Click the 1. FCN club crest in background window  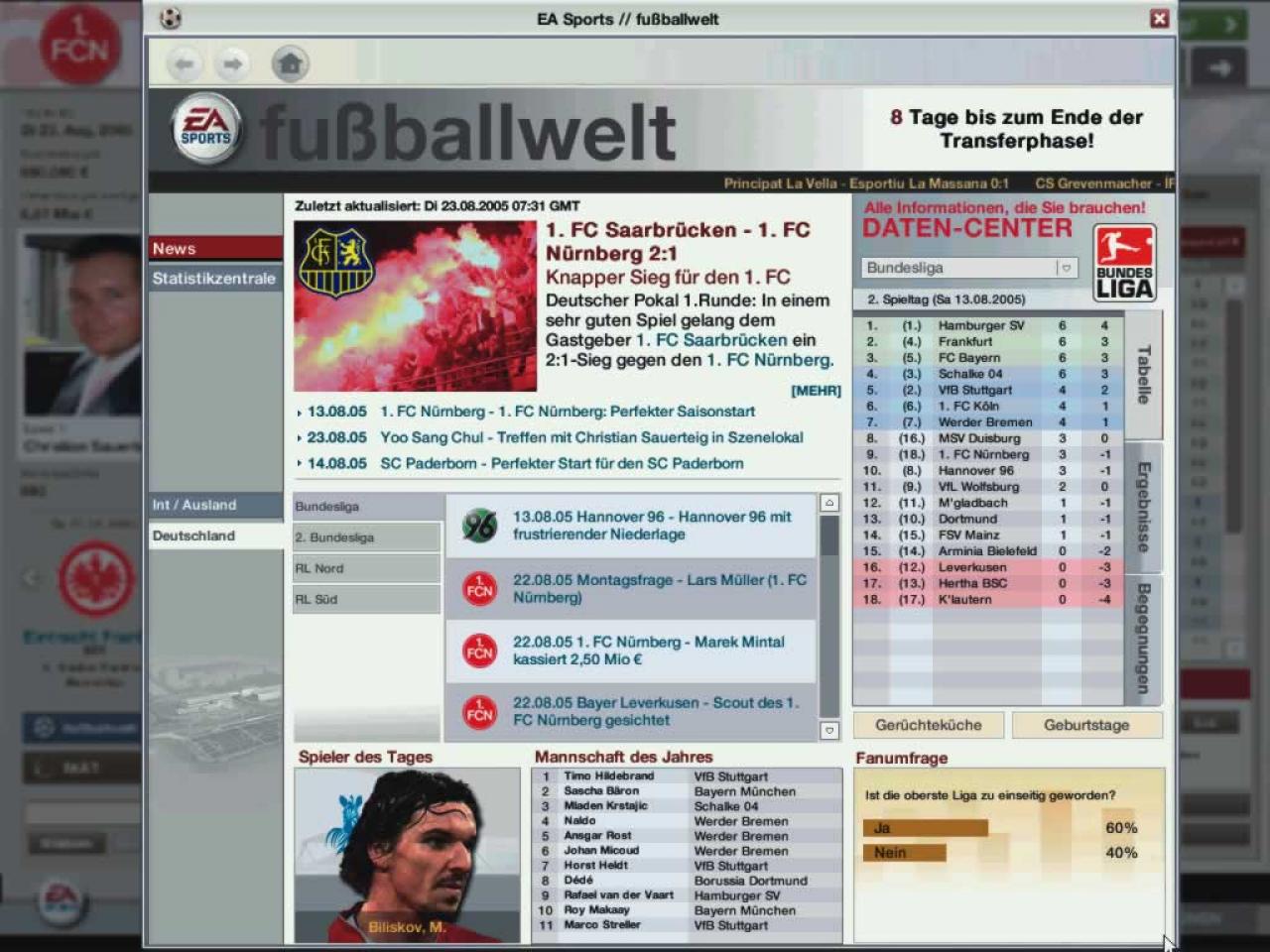coord(79,45)
